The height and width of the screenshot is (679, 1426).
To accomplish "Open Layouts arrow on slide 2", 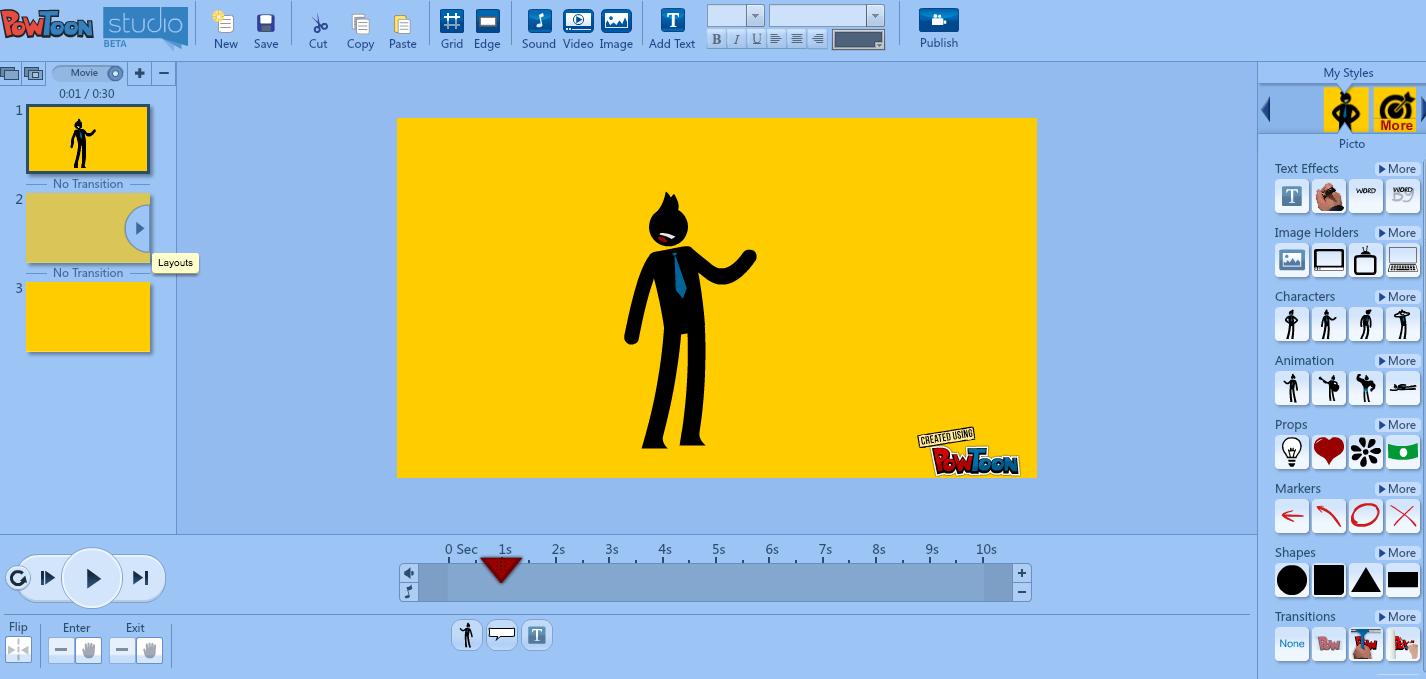I will pyautogui.click(x=138, y=229).
